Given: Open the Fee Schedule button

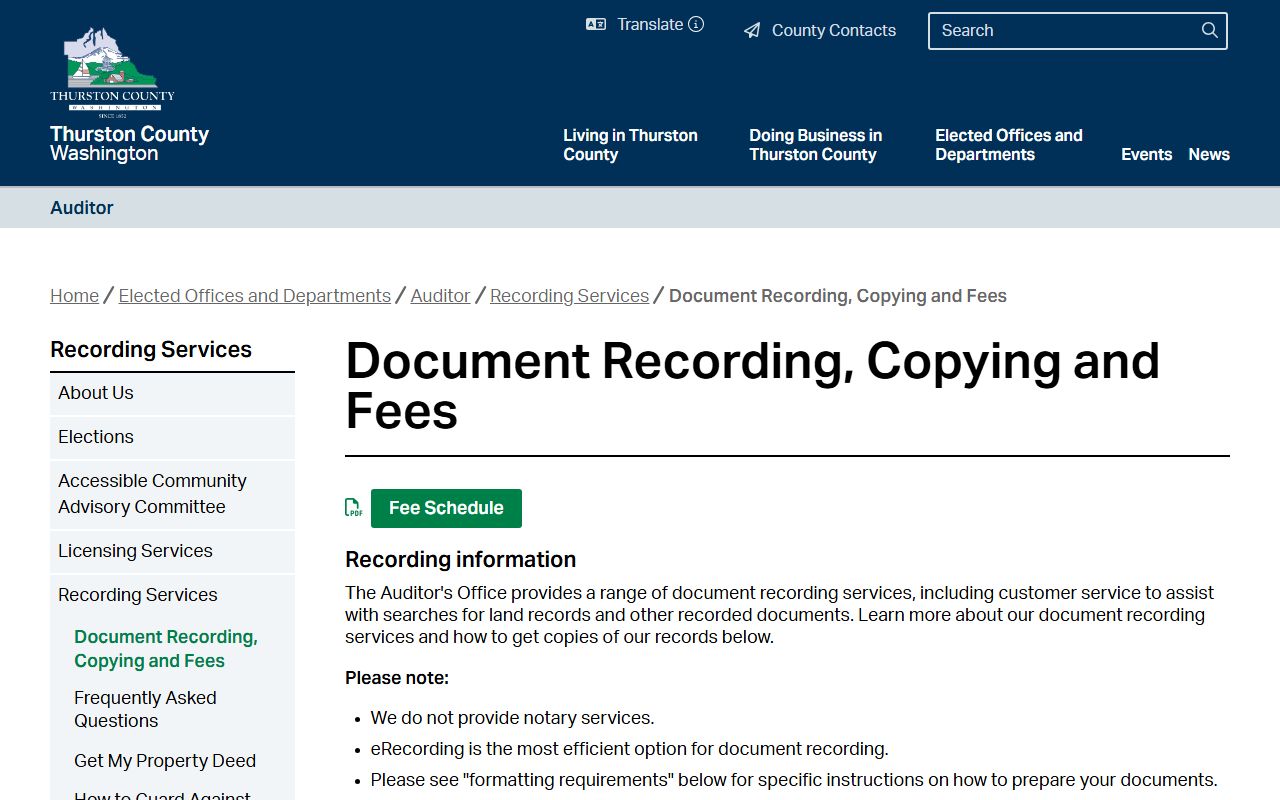Looking at the screenshot, I should point(446,508).
